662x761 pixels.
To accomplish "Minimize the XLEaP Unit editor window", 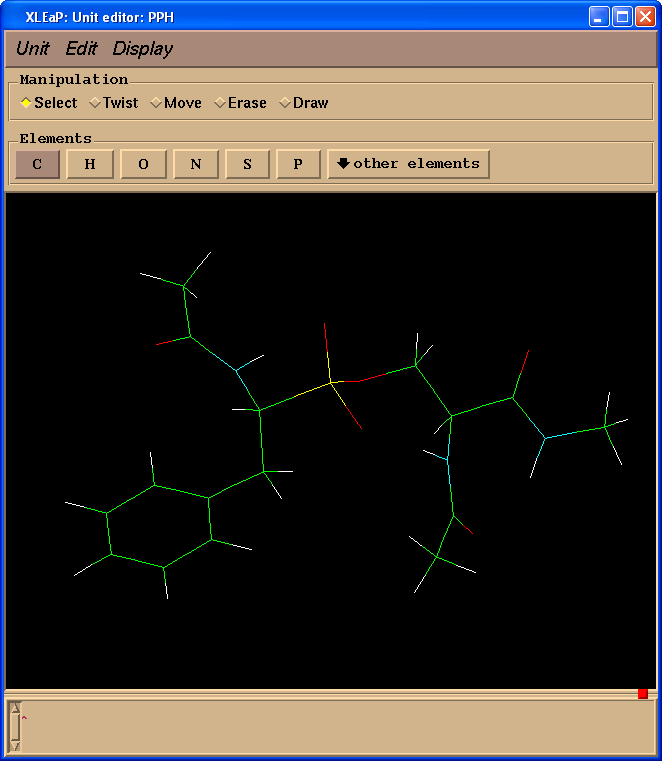I will [599, 17].
